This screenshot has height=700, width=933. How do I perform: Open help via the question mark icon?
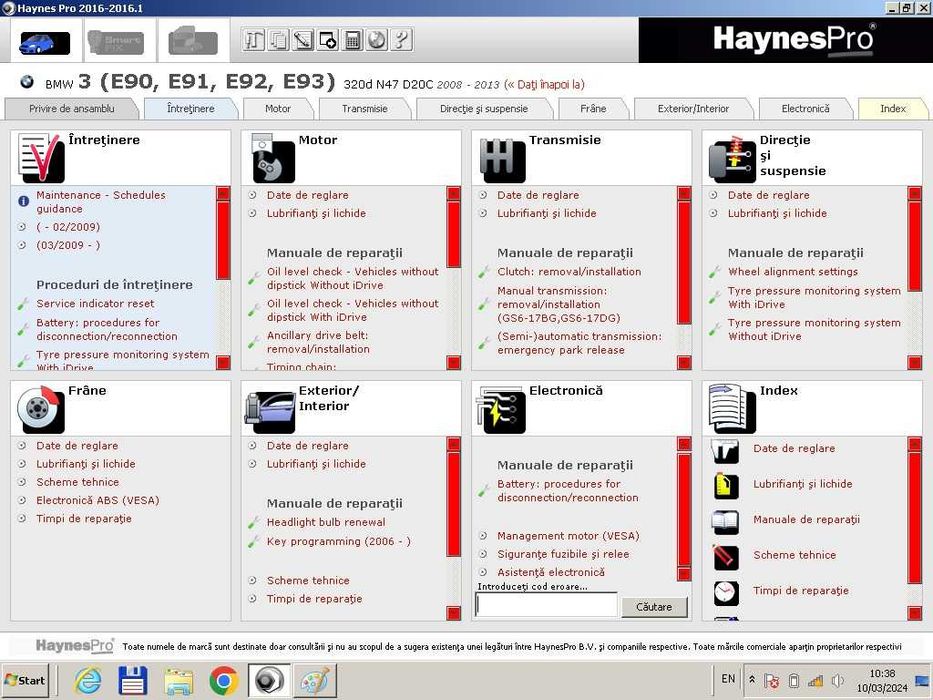coord(402,40)
